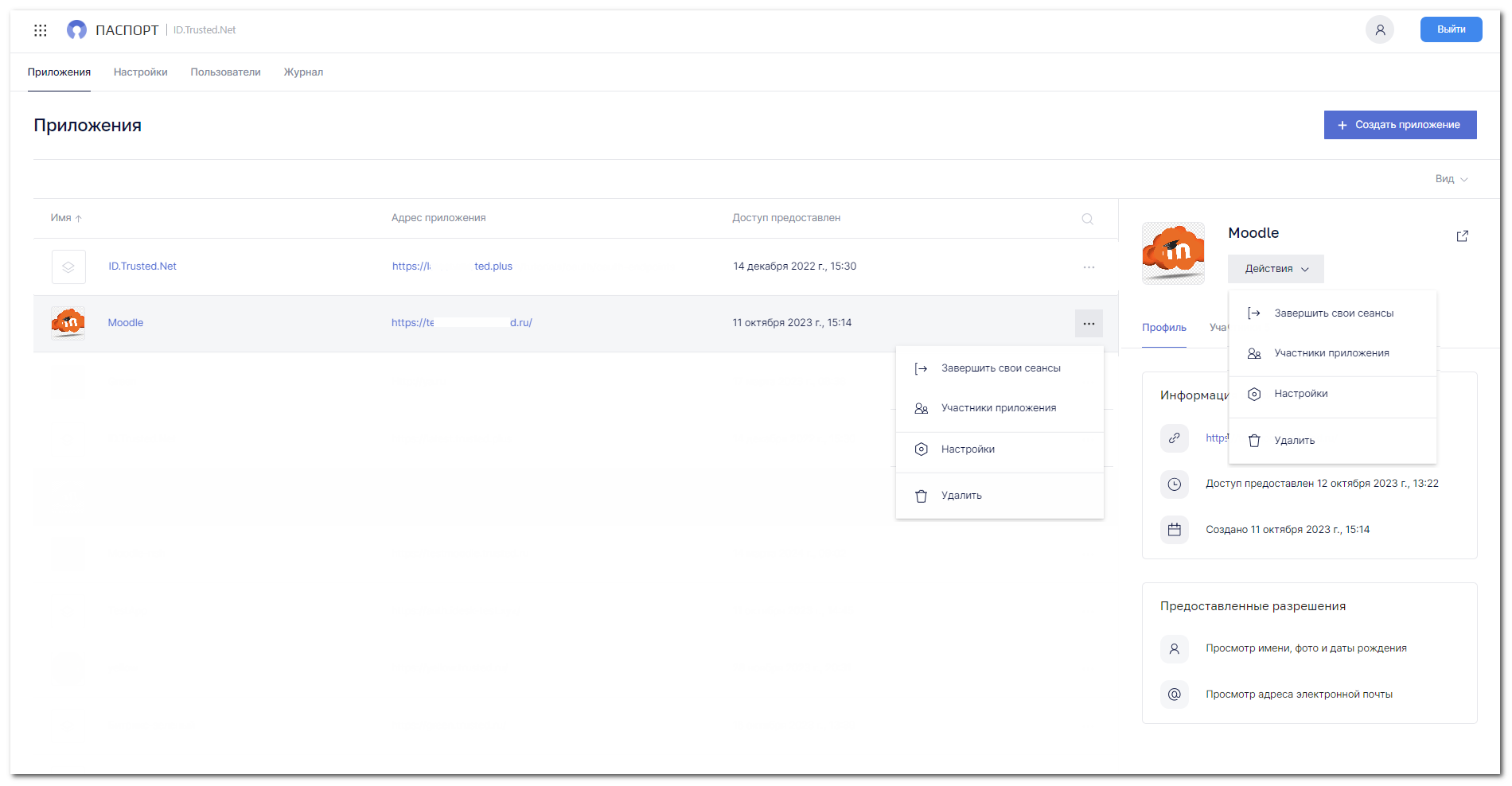The width and height of the screenshot is (1512, 786).
Task: Choose Удалить in Действия dropdown
Action: [x=1333, y=441]
